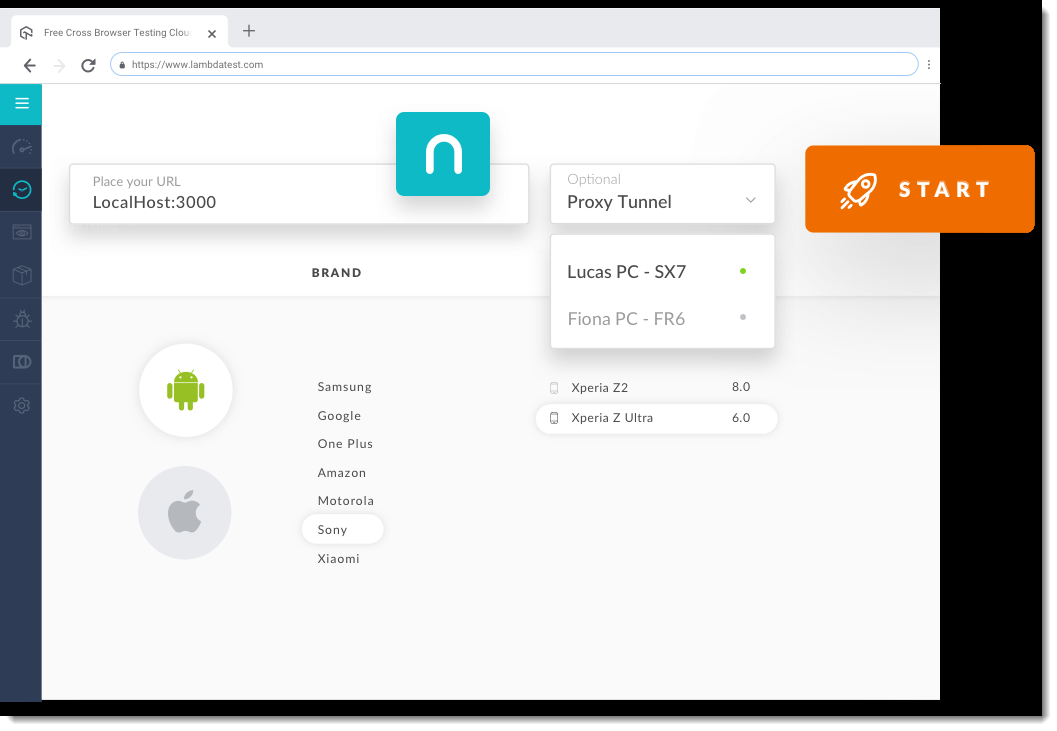Select the Amazon brand
The image size is (1057, 731).
point(342,473)
